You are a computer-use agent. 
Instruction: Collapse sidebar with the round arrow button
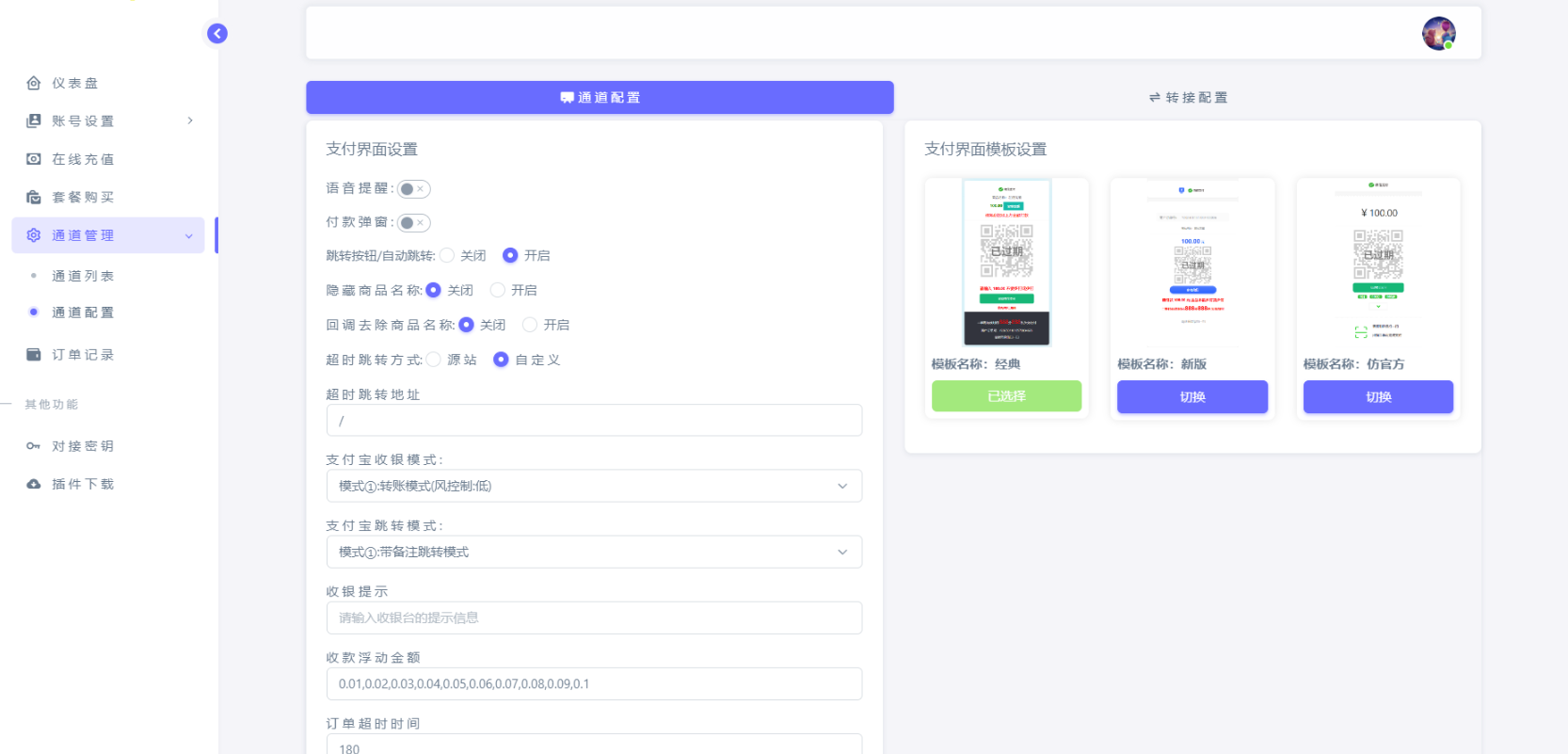tap(217, 34)
